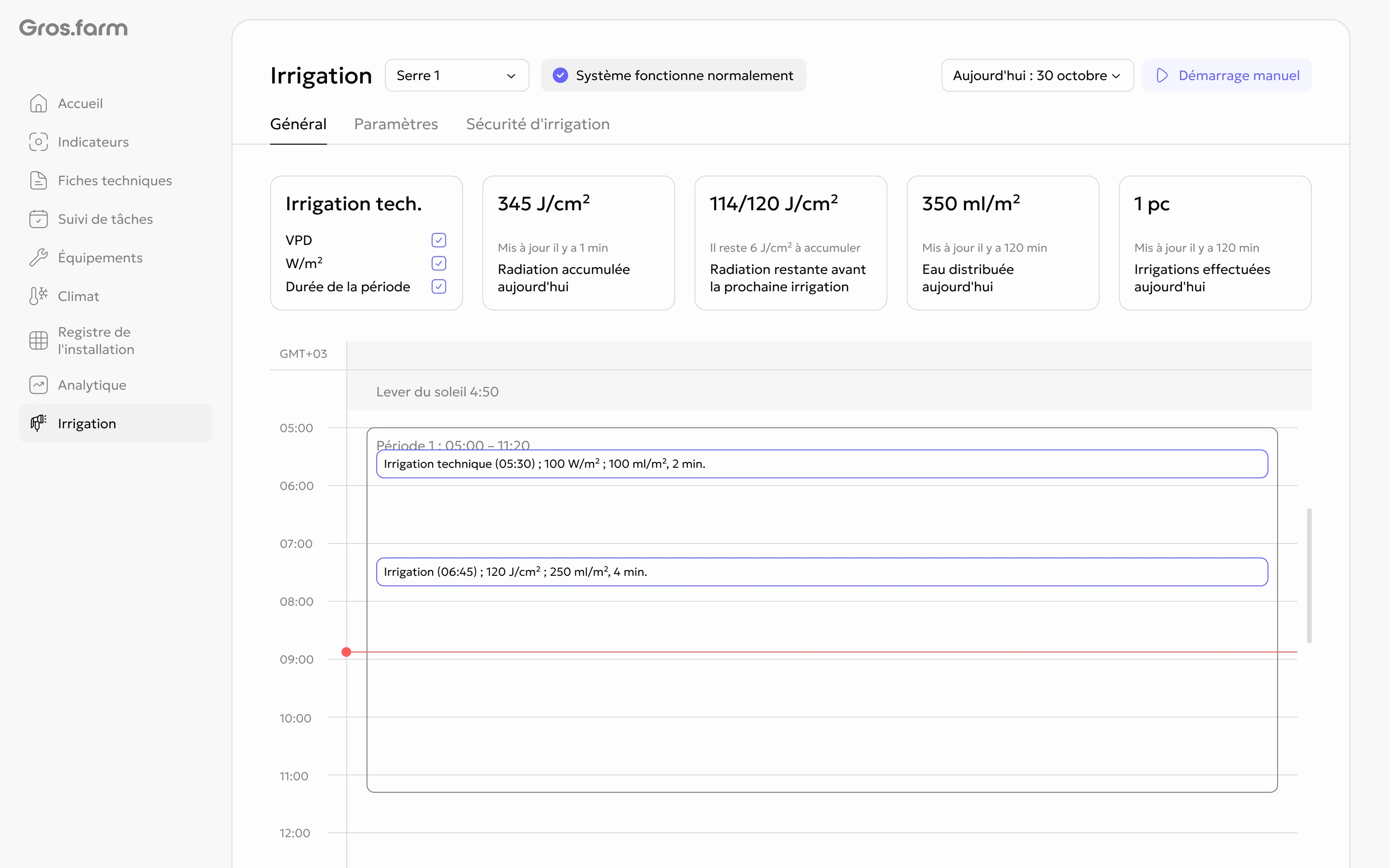1389x868 pixels.
Task: Open the Sécurité d'irrigation tab
Action: click(538, 124)
